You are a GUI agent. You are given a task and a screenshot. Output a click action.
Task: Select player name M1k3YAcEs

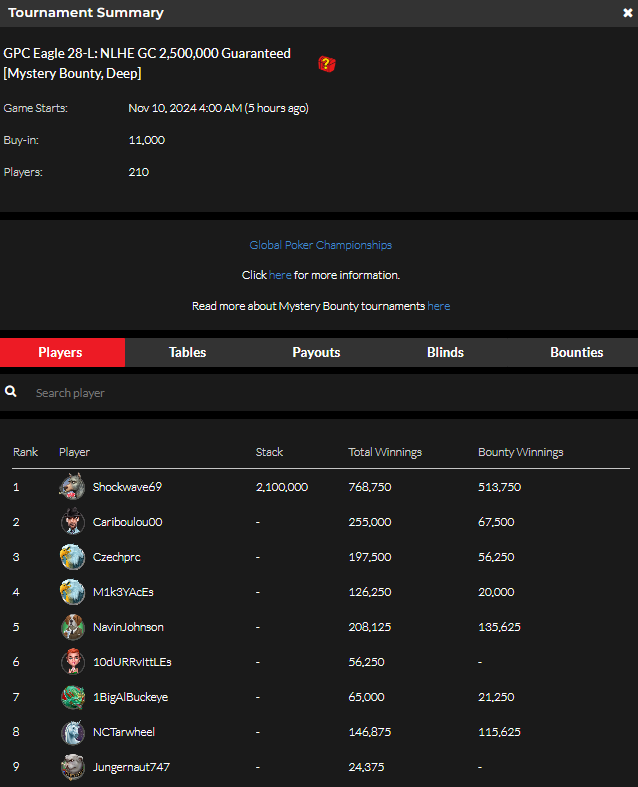[x=123, y=592]
